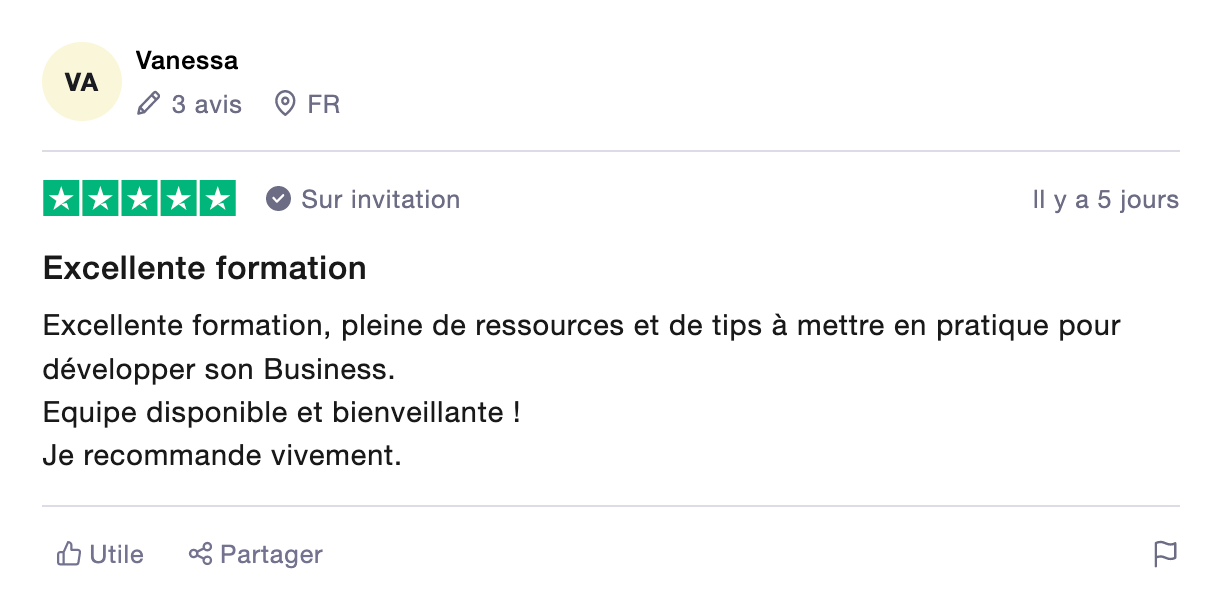Mark the review as Utile
The height and width of the screenshot is (614, 1222).
click(x=116, y=554)
